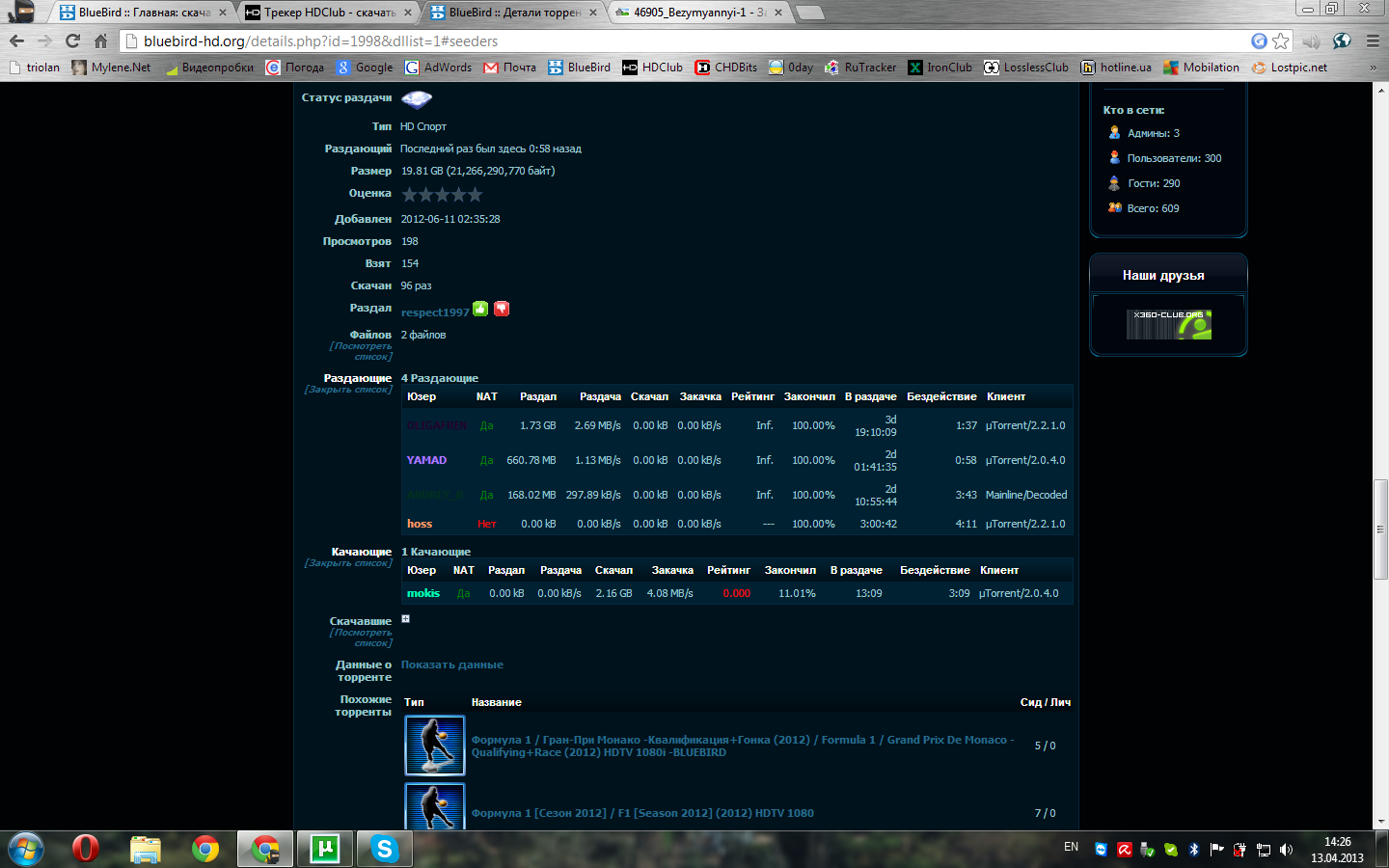Click the volume icon in system tray
The image size is (1389, 868).
(1286, 850)
